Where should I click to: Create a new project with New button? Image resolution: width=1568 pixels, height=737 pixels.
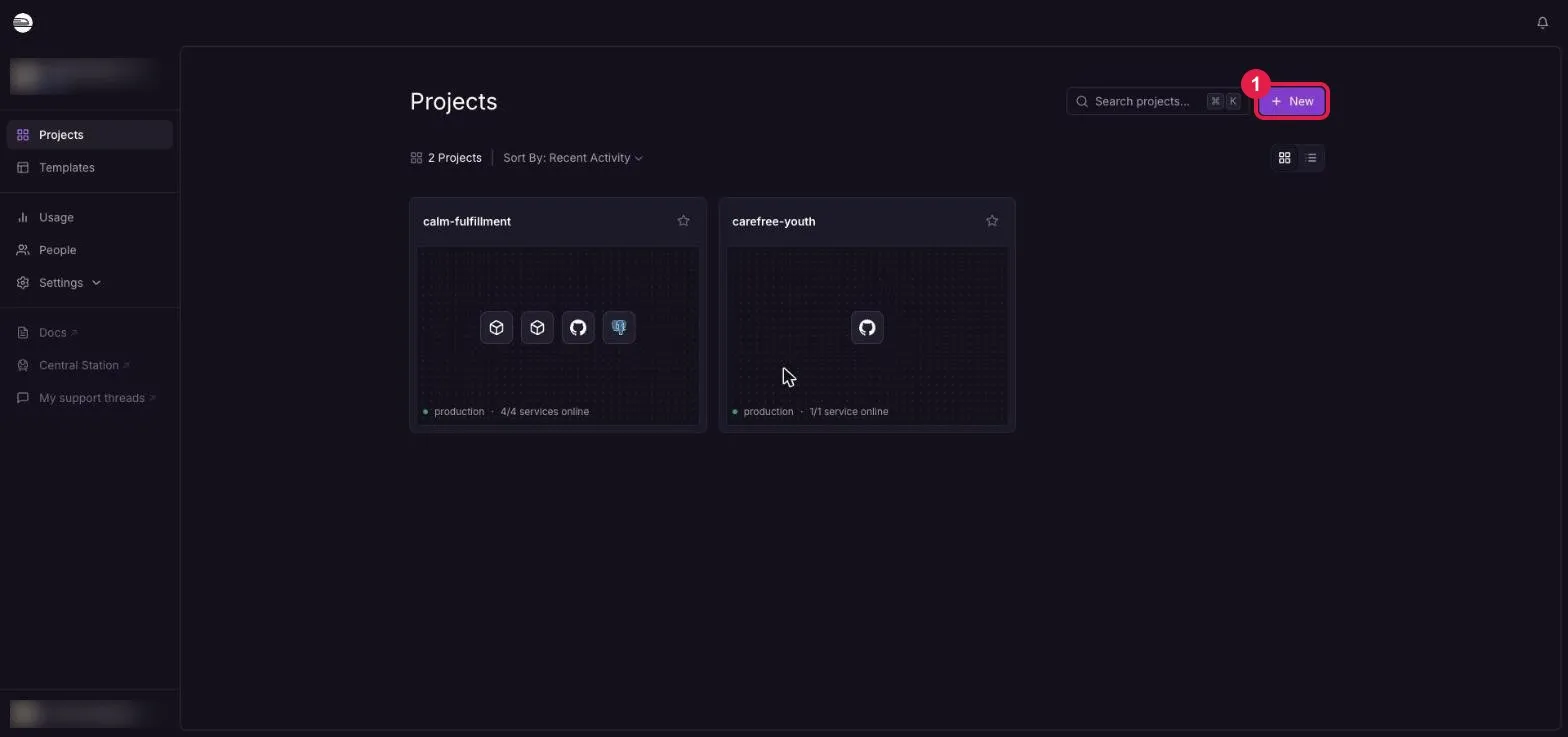coord(1292,101)
